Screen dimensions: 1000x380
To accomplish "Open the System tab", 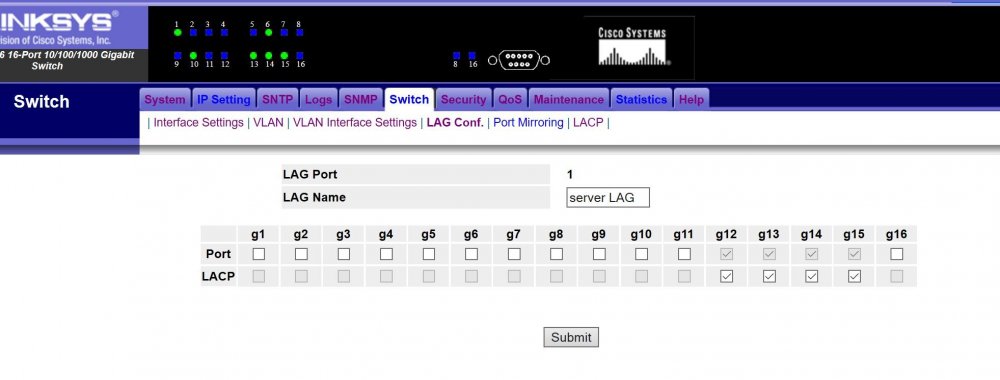I will (165, 99).
